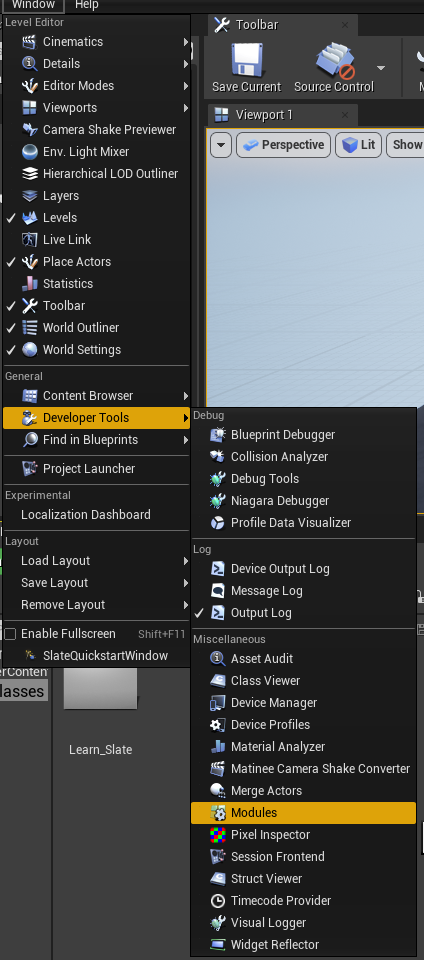Click the Lit view mode button
The height and width of the screenshot is (960, 424).
pos(359,145)
